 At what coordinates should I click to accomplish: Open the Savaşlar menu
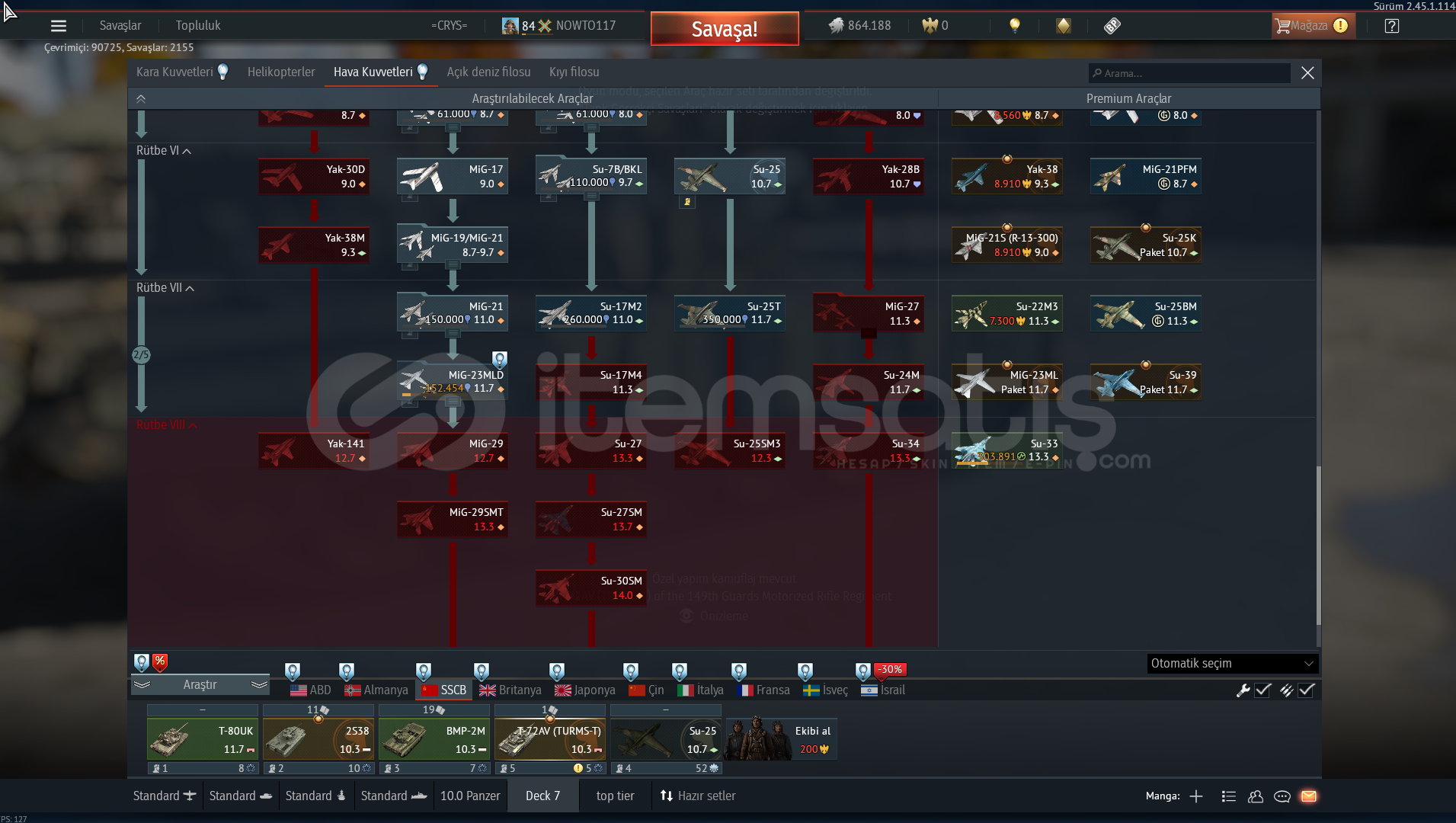[120, 25]
